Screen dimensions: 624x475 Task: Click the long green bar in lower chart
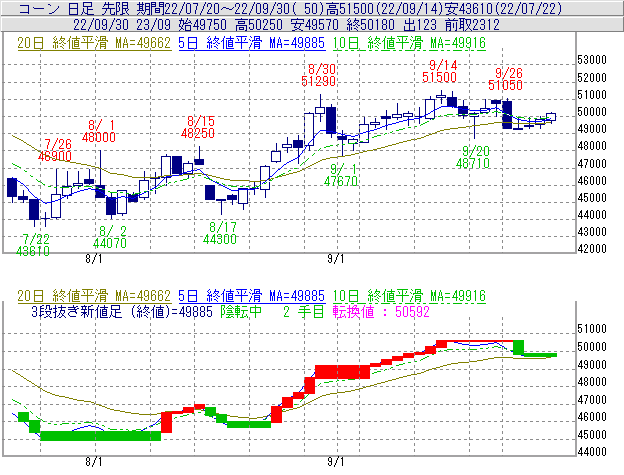pyautogui.click(x=101, y=436)
